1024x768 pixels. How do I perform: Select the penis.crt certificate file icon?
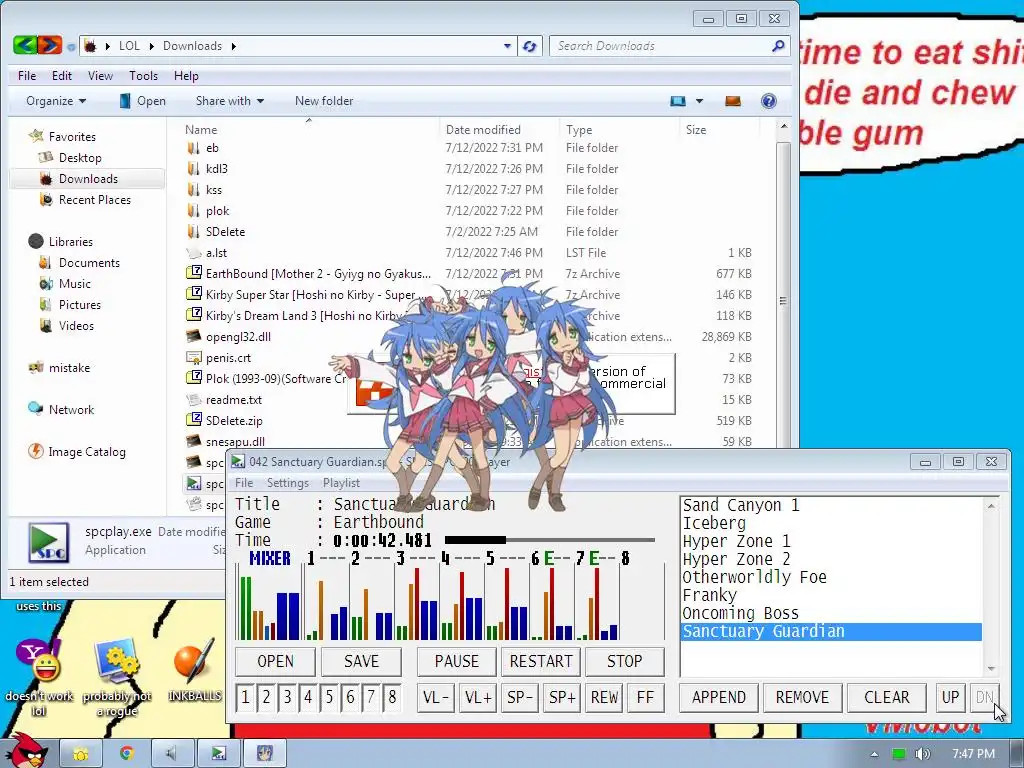tap(193, 357)
